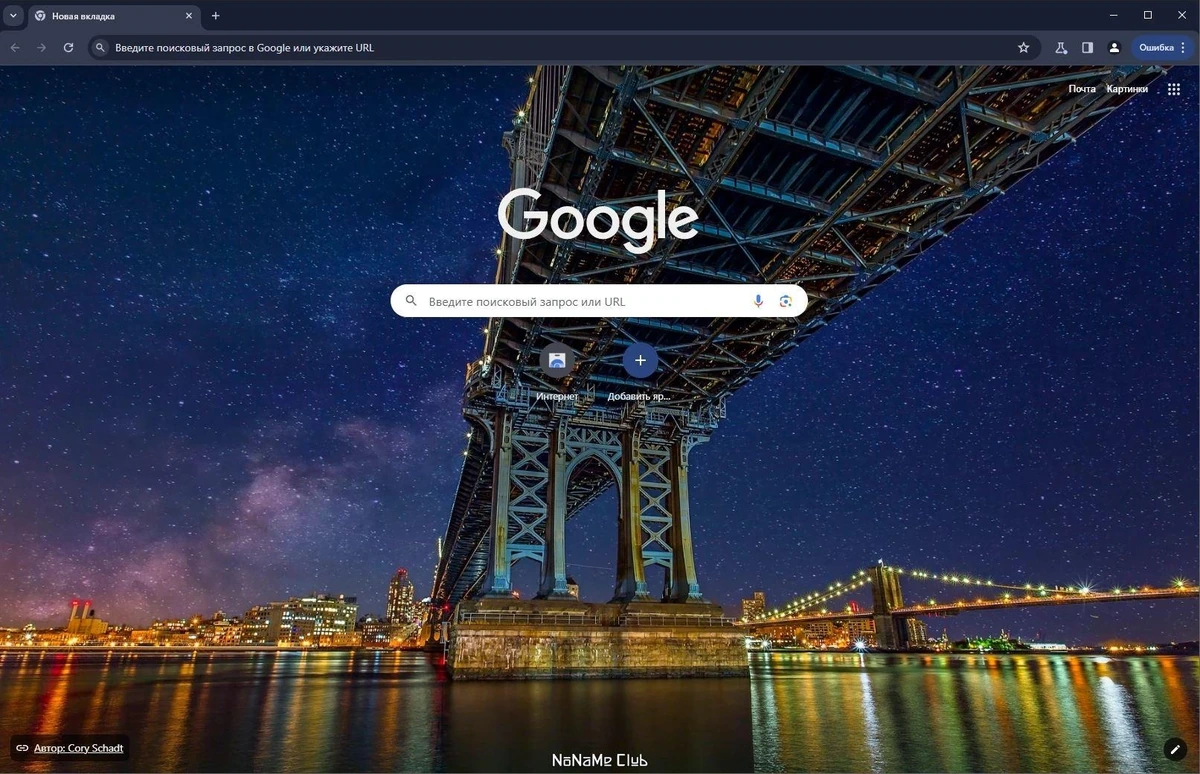1200x774 pixels.
Task: Click the Google search box
Action: pyautogui.click(x=599, y=301)
